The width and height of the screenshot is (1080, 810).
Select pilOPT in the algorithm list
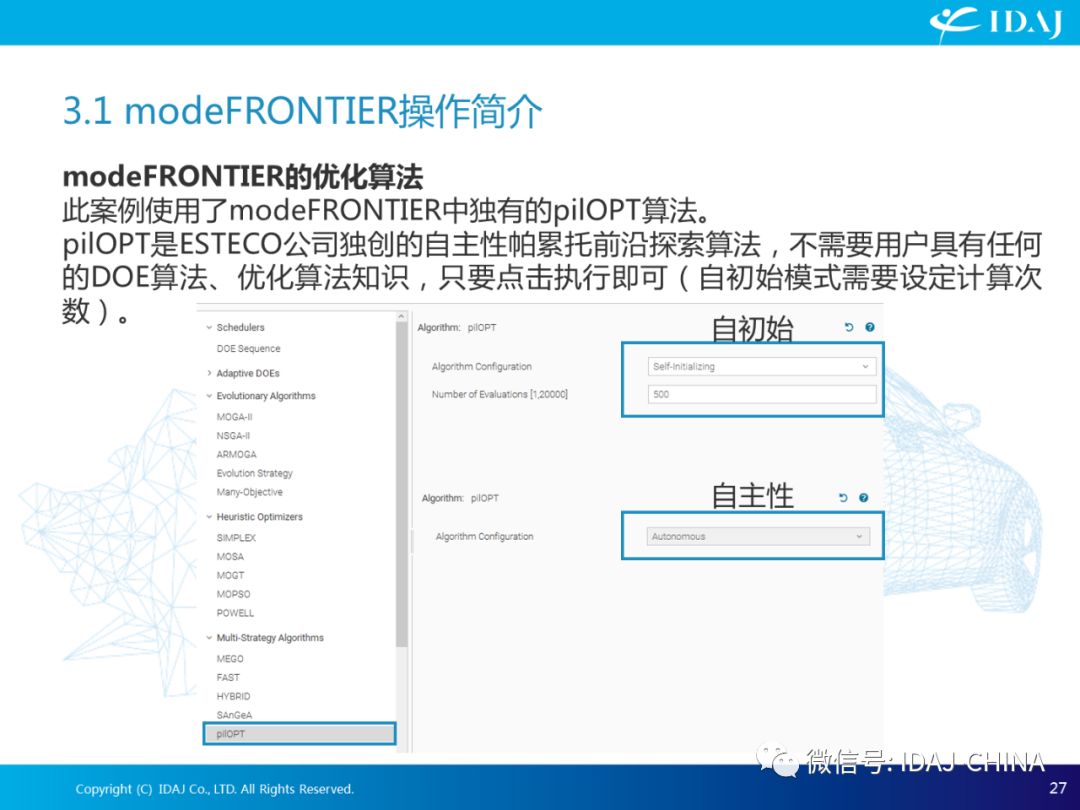pyautogui.click(x=300, y=734)
